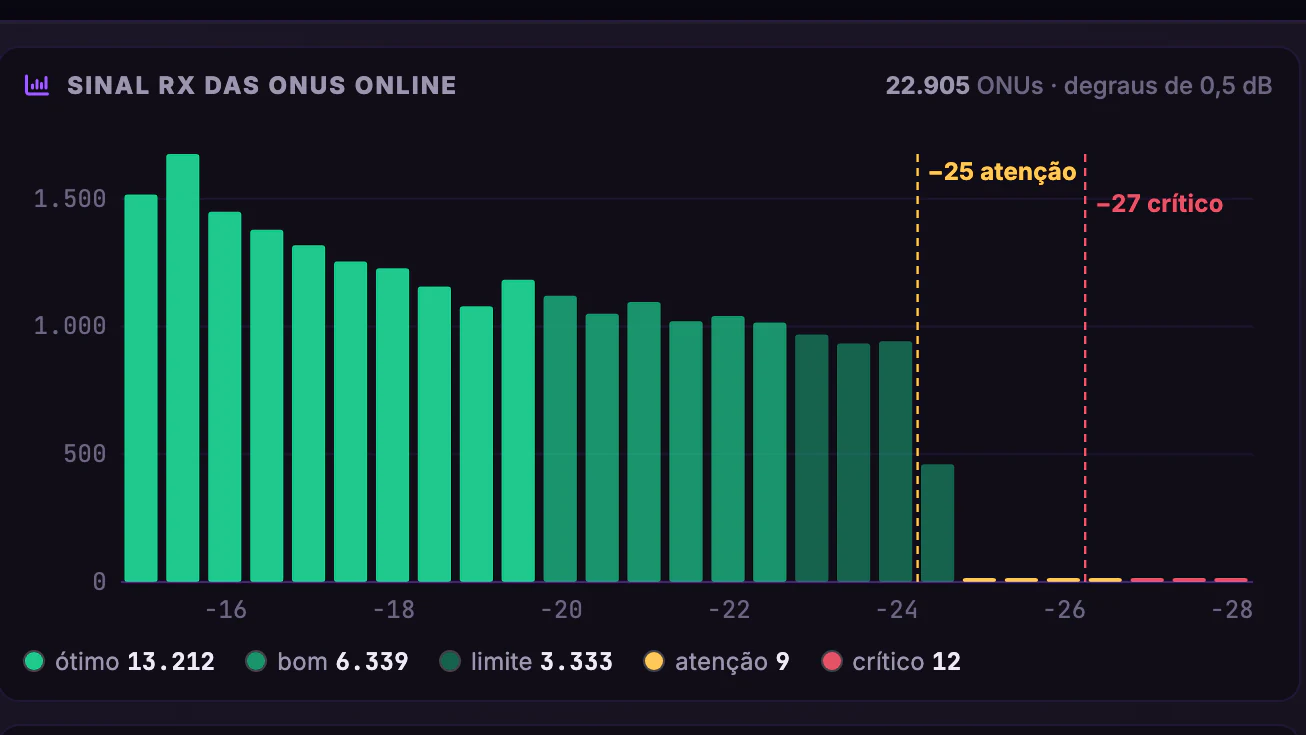
Task: Click the 'degraus de 0,5 dB' text
Action: point(1168,86)
